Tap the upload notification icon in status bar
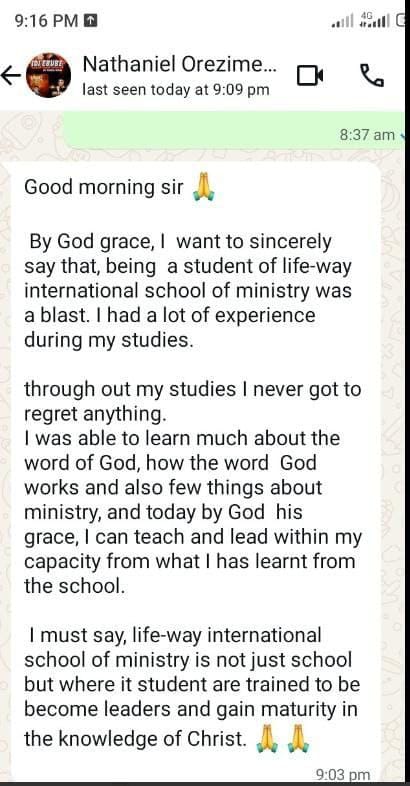Viewport: 410px width, 786px height. tap(91, 21)
